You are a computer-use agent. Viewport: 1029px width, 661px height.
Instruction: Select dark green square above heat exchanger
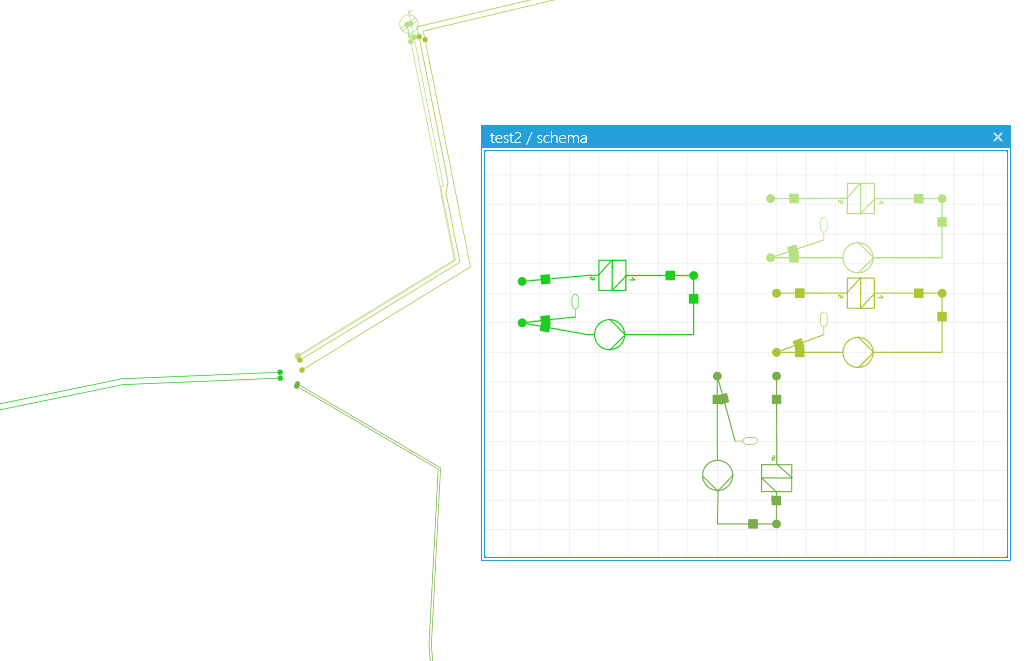776,400
